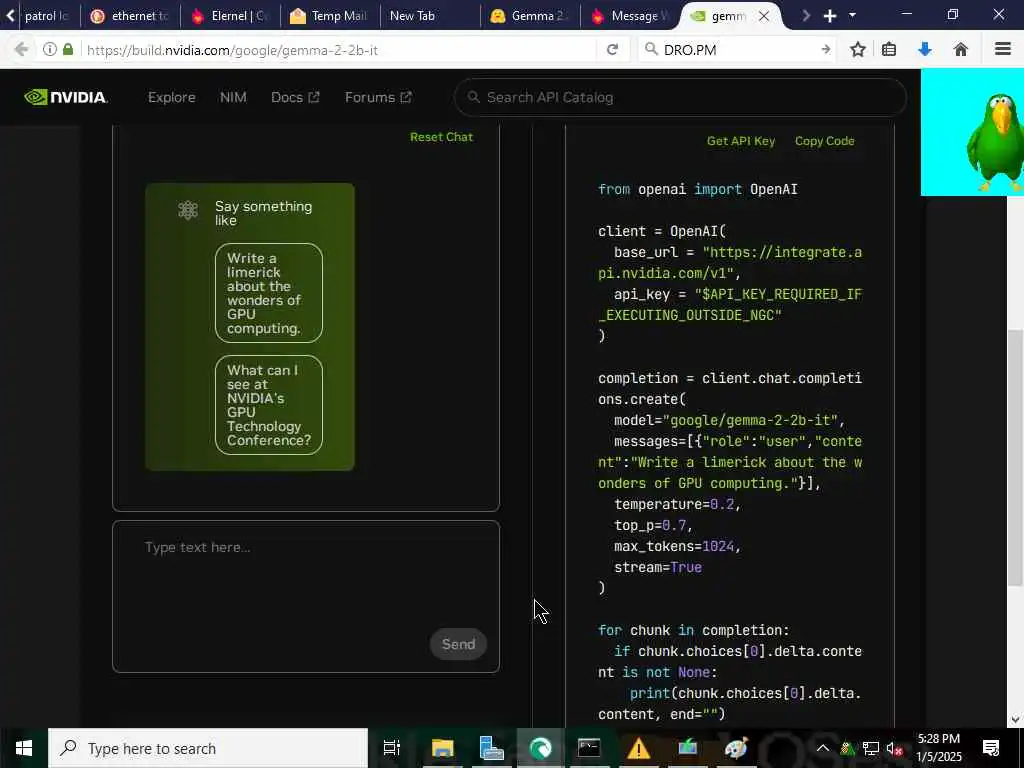Click Reset Chat
This screenshot has width=1024, height=768.
tap(441, 137)
